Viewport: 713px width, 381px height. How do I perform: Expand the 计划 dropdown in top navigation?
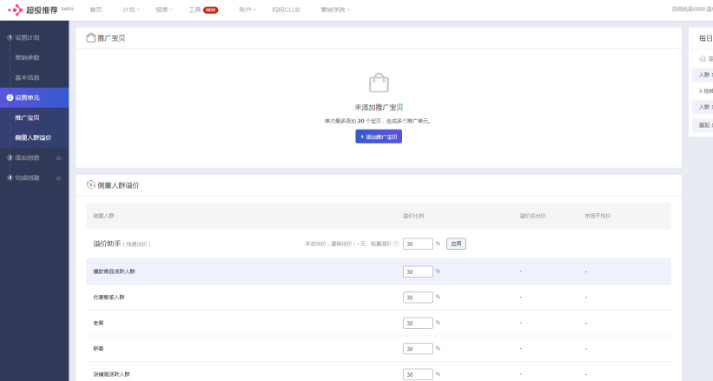(131, 10)
